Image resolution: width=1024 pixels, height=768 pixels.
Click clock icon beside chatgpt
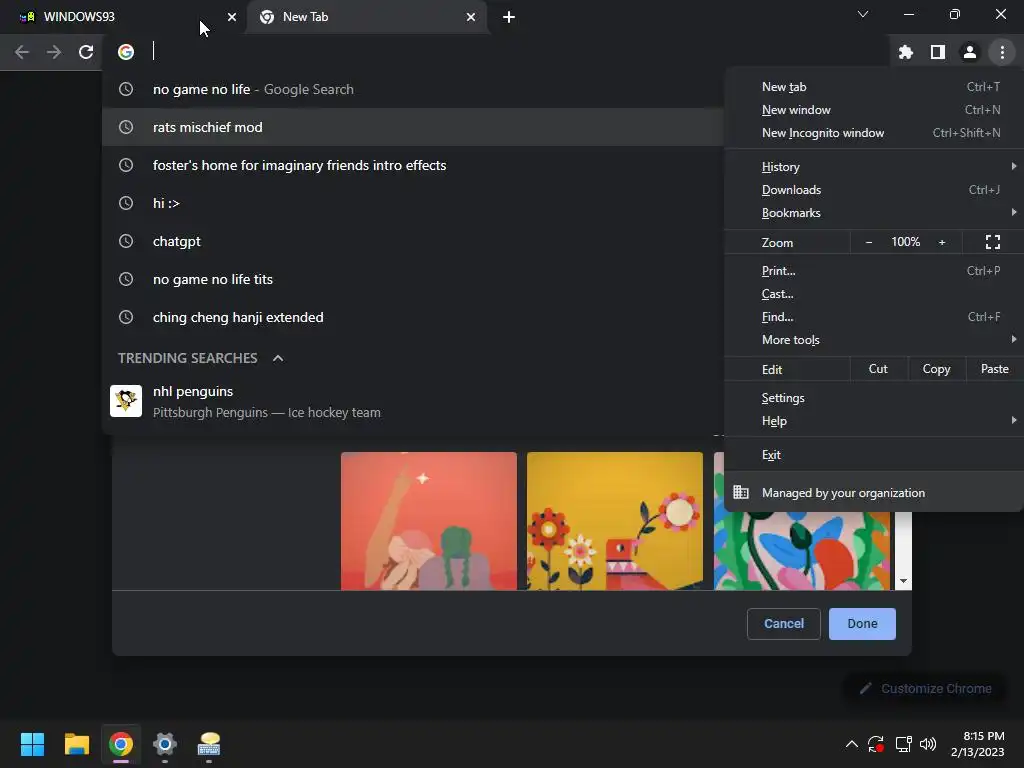126,241
